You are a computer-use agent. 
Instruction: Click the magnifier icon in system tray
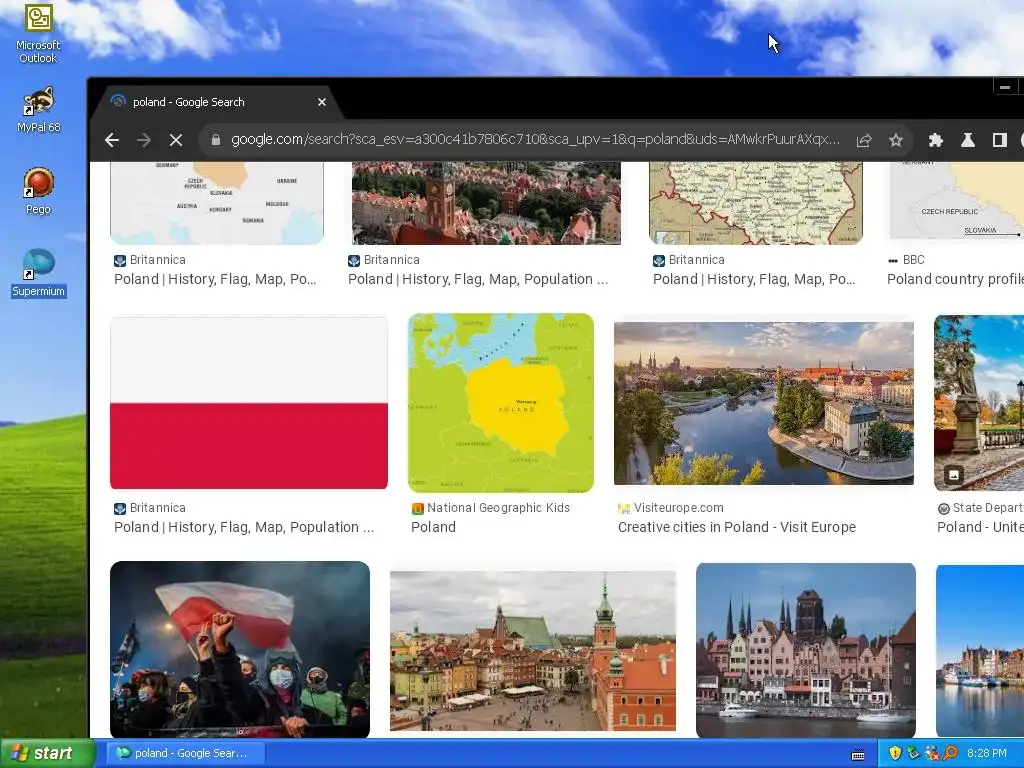pyautogui.click(x=950, y=753)
